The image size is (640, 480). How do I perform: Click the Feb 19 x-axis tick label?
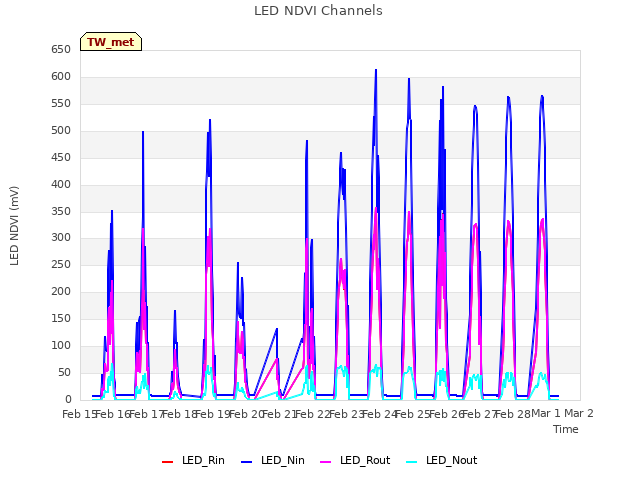point(213,414)
